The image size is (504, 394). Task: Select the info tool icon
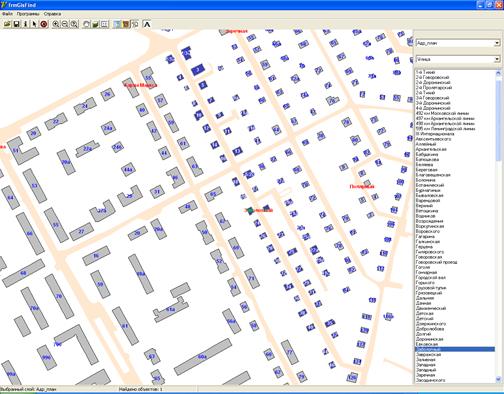click(x=25, y=24)
